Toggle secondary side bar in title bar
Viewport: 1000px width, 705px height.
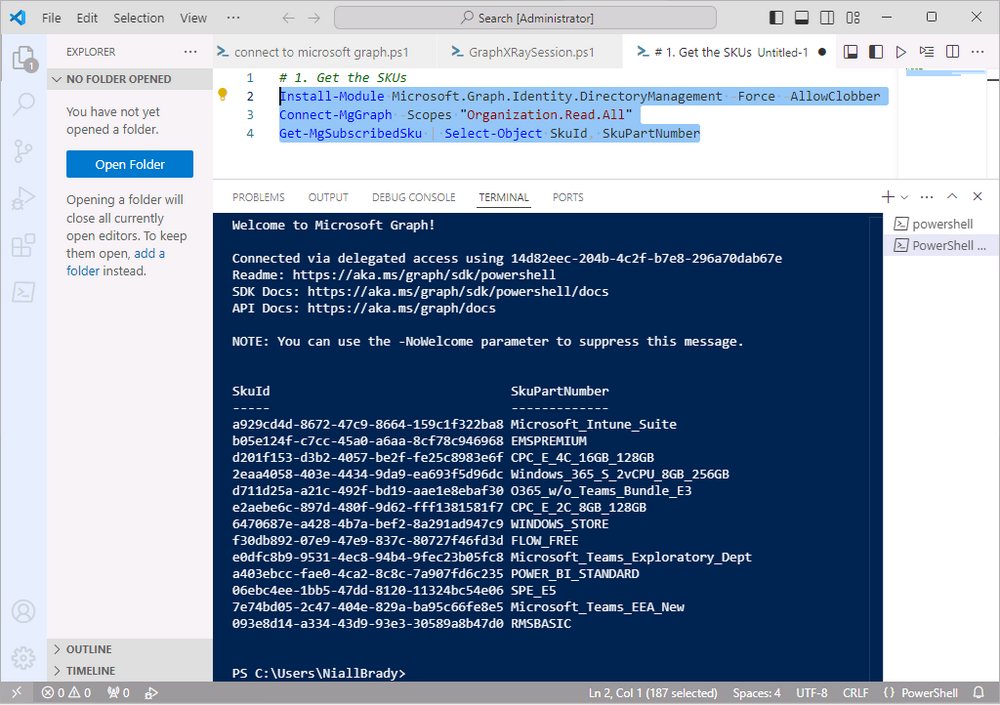tap(827, 18)
